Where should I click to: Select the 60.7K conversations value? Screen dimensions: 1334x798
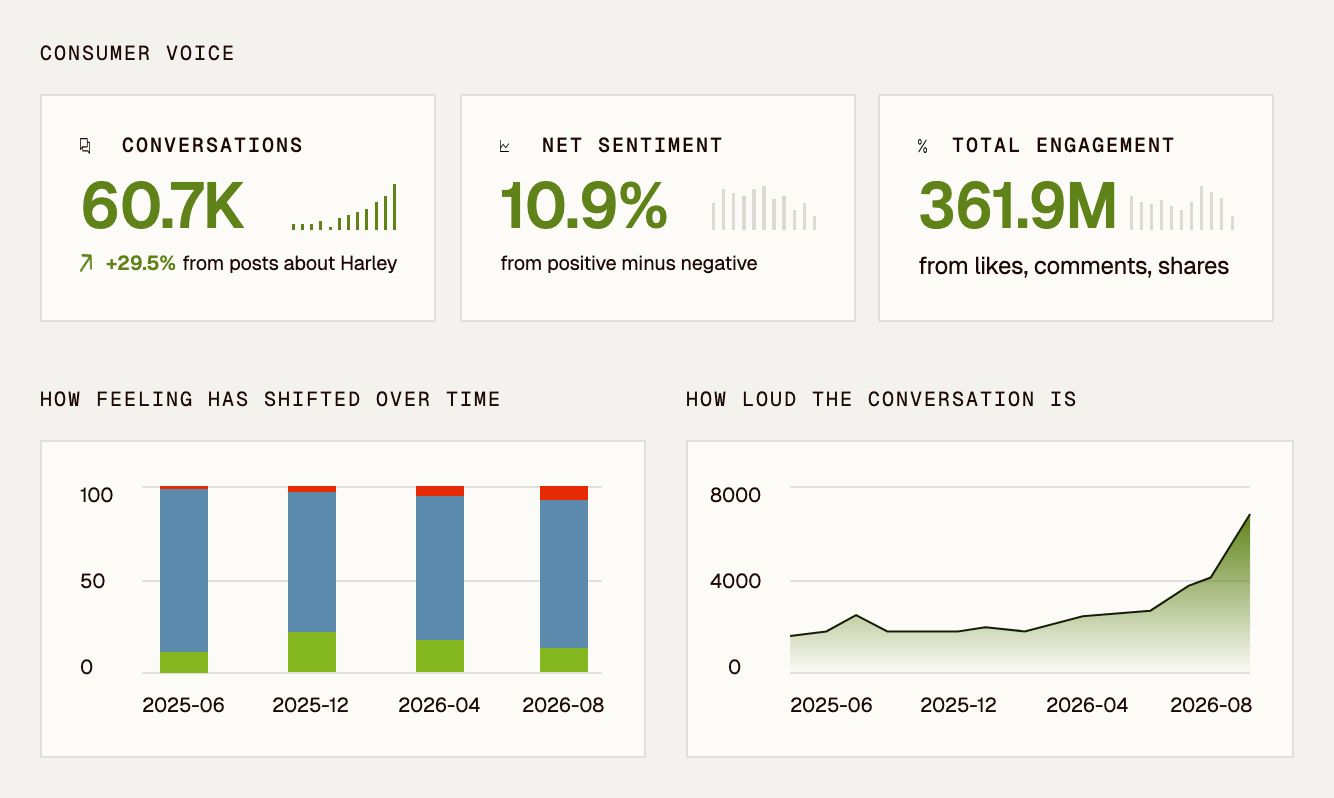[x=162, y=205]
